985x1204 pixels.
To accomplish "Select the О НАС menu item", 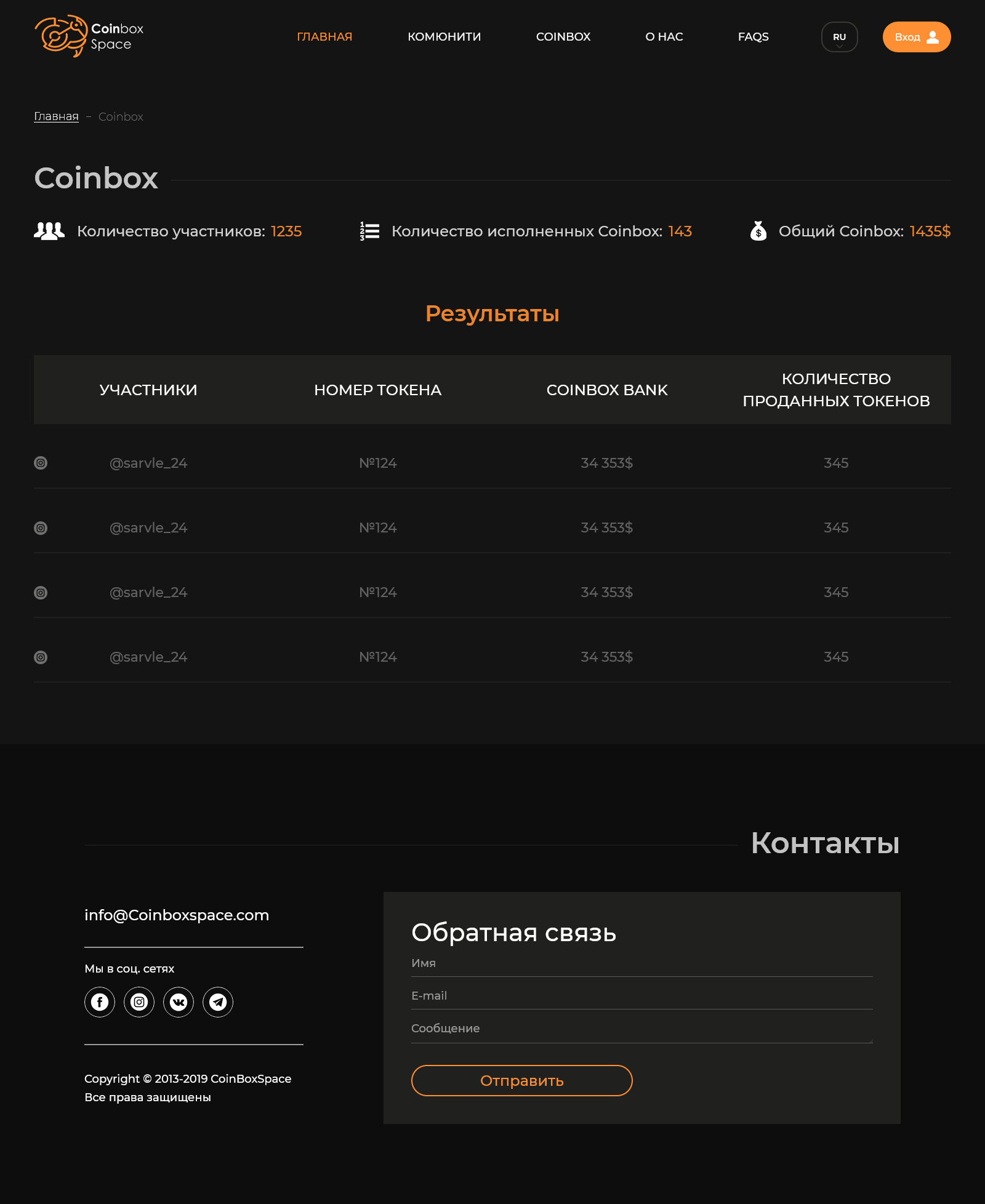I will pos(663,37).
